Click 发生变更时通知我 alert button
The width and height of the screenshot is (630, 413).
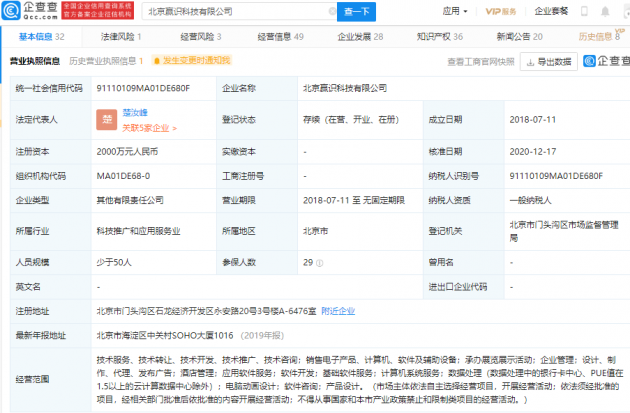192,61
